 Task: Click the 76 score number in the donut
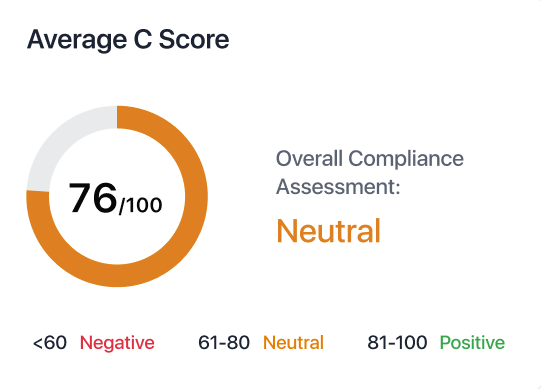tap(93, 198)
